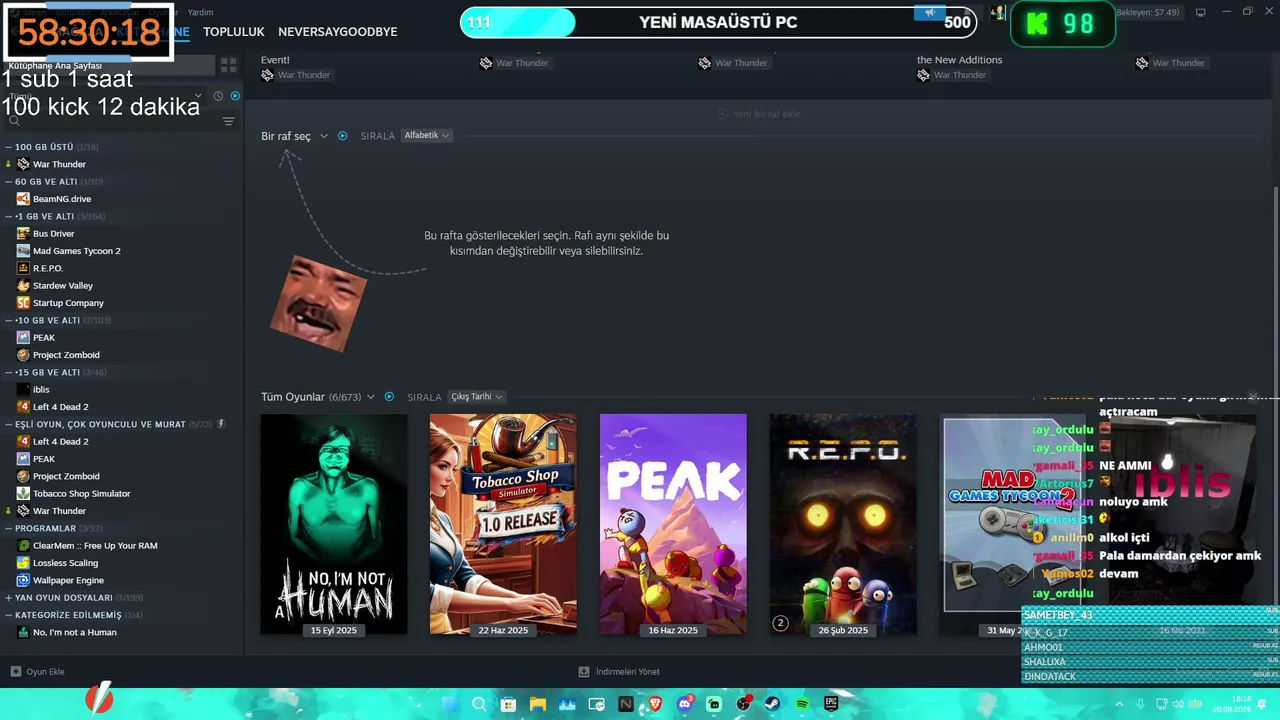Click the ClearMem program icon

pos(23,546)
